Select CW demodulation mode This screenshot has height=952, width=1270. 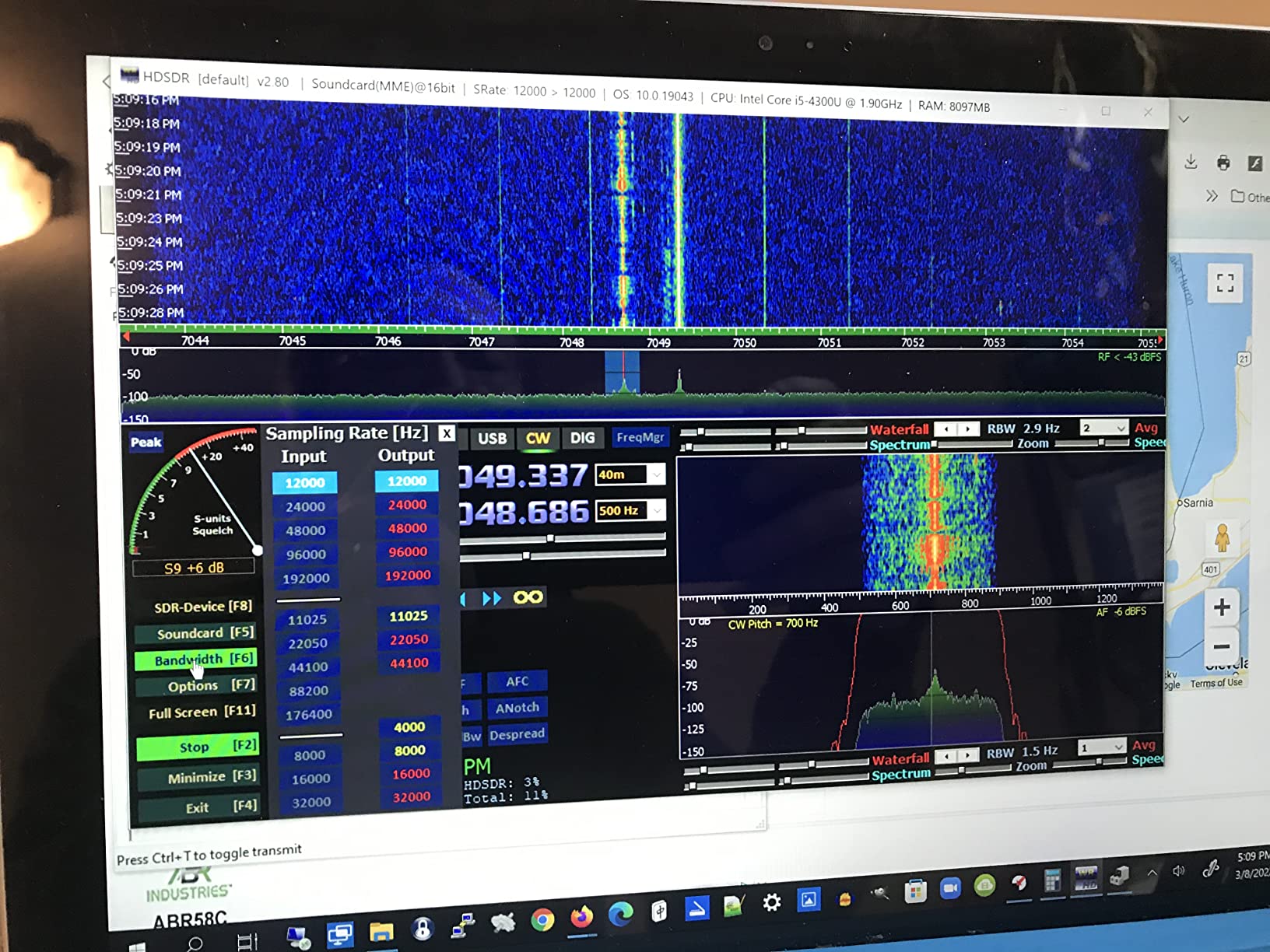(538, 438)
